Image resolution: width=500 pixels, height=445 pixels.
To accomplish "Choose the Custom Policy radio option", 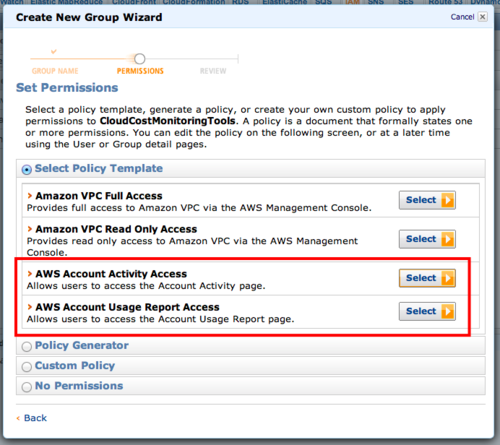I will [x=27, y=367].
